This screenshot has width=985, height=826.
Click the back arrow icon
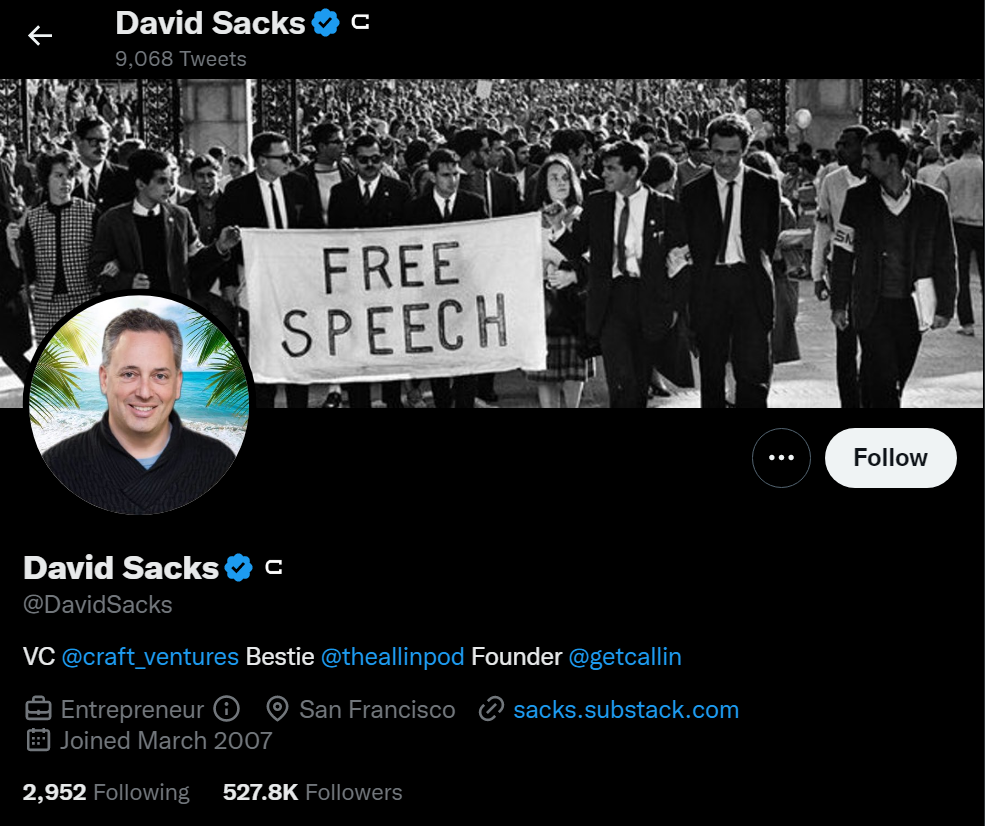coord(40,36)
